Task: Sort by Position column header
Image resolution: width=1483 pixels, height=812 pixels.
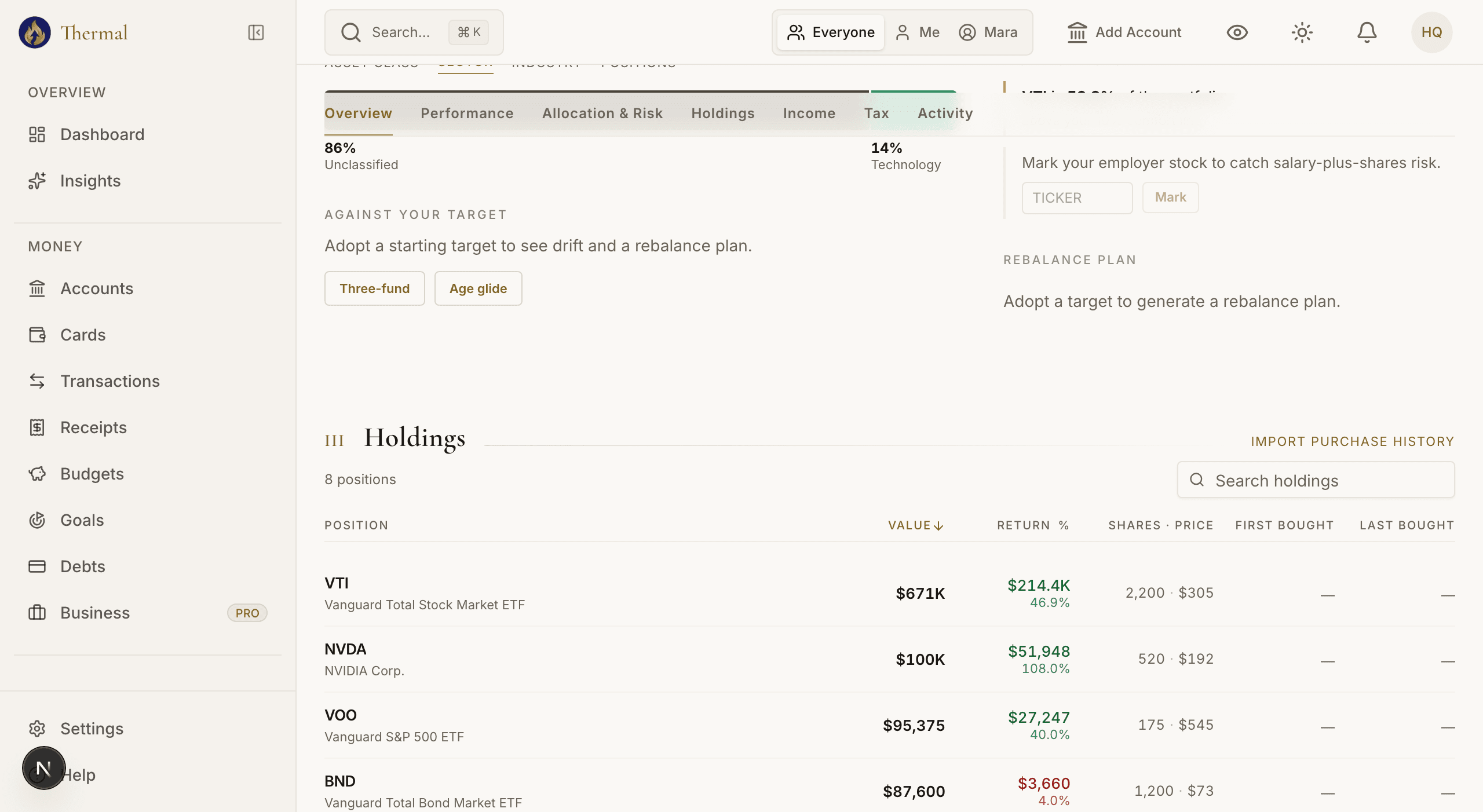Action: (x=356, y=525)
